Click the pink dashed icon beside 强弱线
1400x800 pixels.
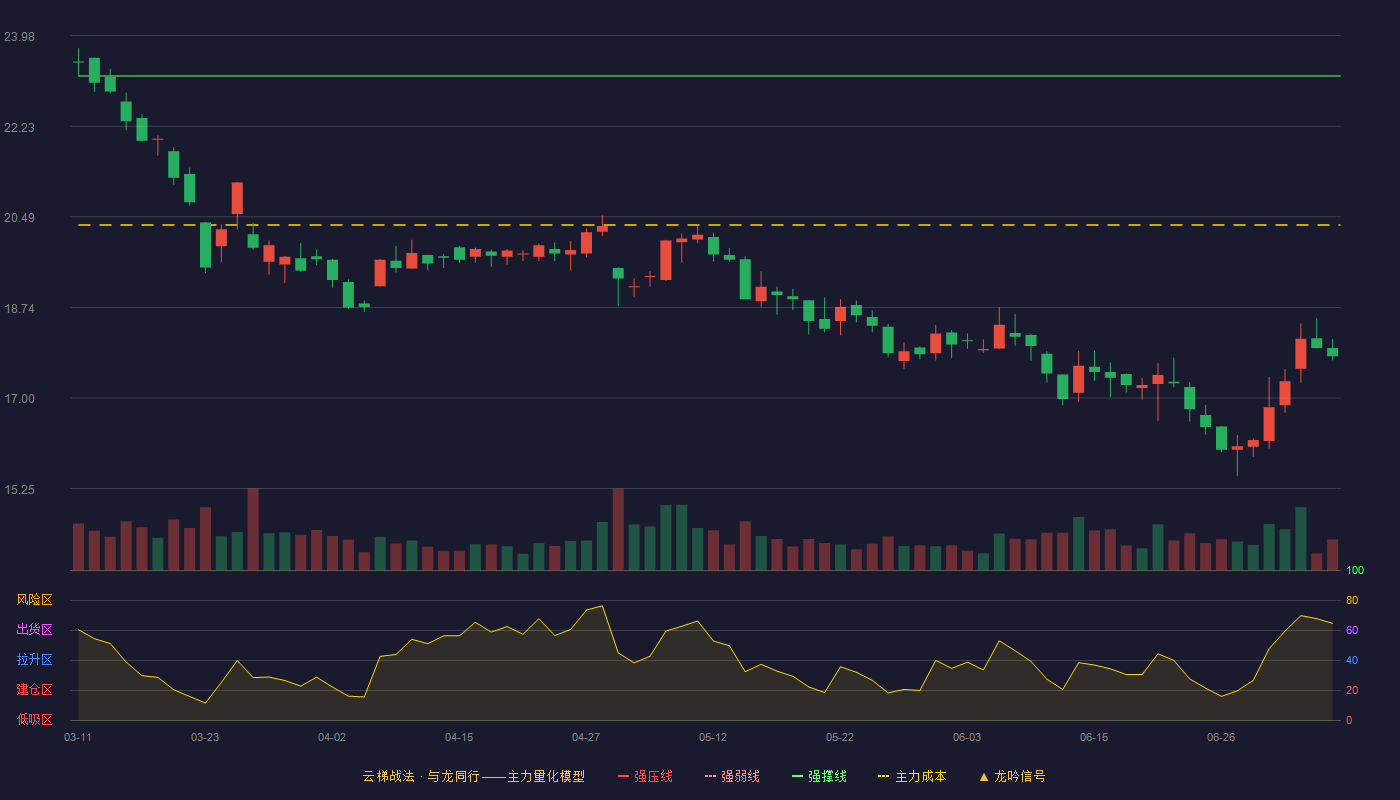(x=710, y=776)
